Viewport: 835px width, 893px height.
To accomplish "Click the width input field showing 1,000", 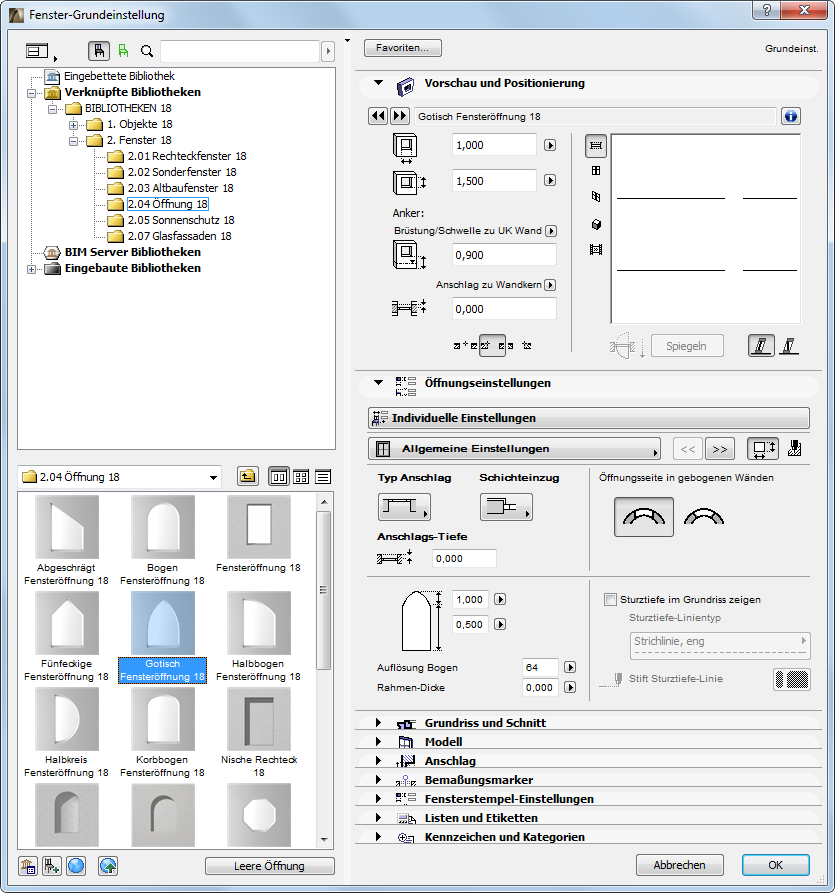I will coord(494,145).
